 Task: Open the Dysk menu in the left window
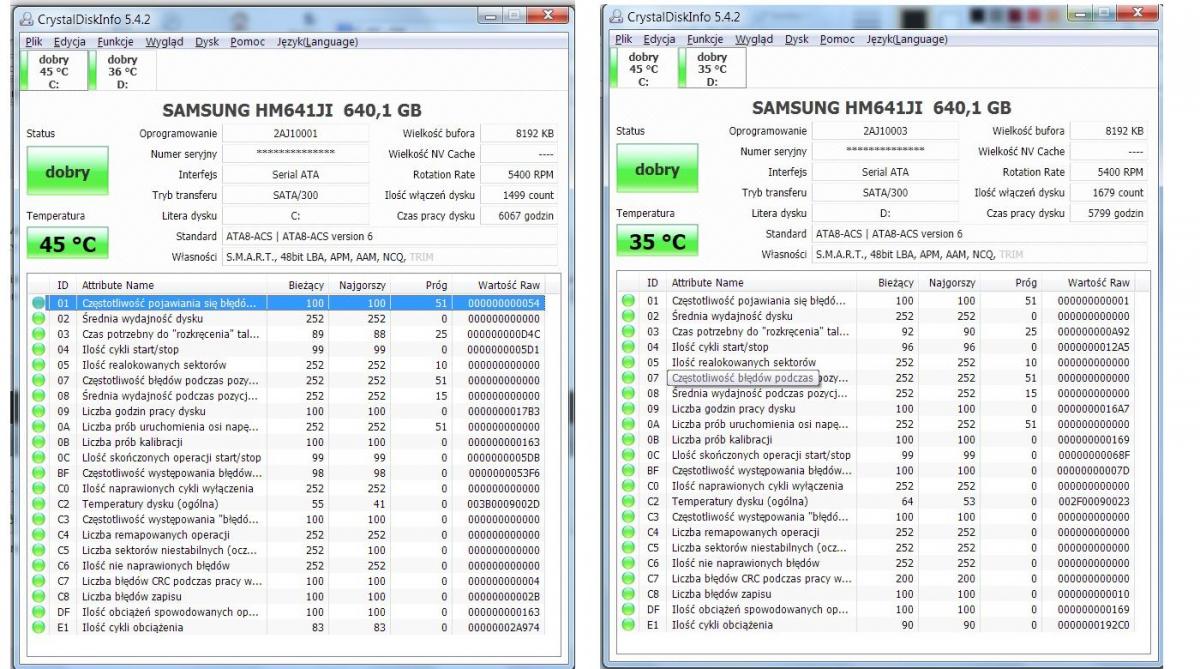click(207, 42)
